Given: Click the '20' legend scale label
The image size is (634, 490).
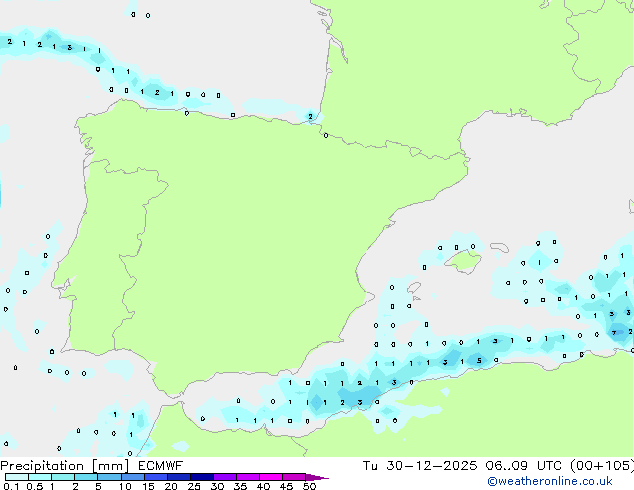Looking at the screenshot, I should pyautogui.click(x=171, y=486).
